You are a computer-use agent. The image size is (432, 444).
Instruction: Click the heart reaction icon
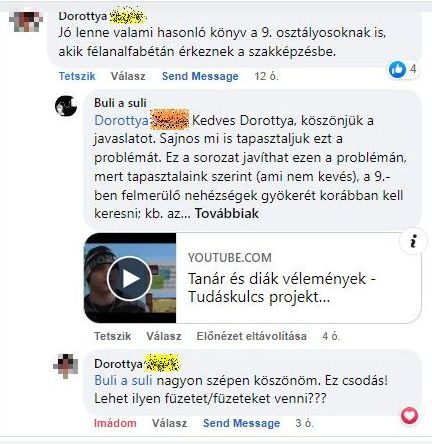pyautogui.click(x=409, y=416)
